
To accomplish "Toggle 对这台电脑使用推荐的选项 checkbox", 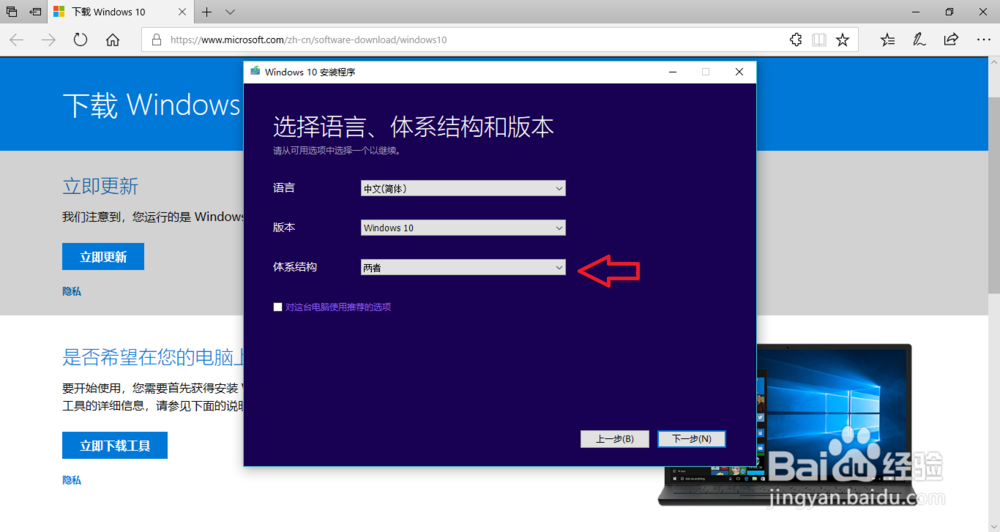I will [x=277, y=307].
